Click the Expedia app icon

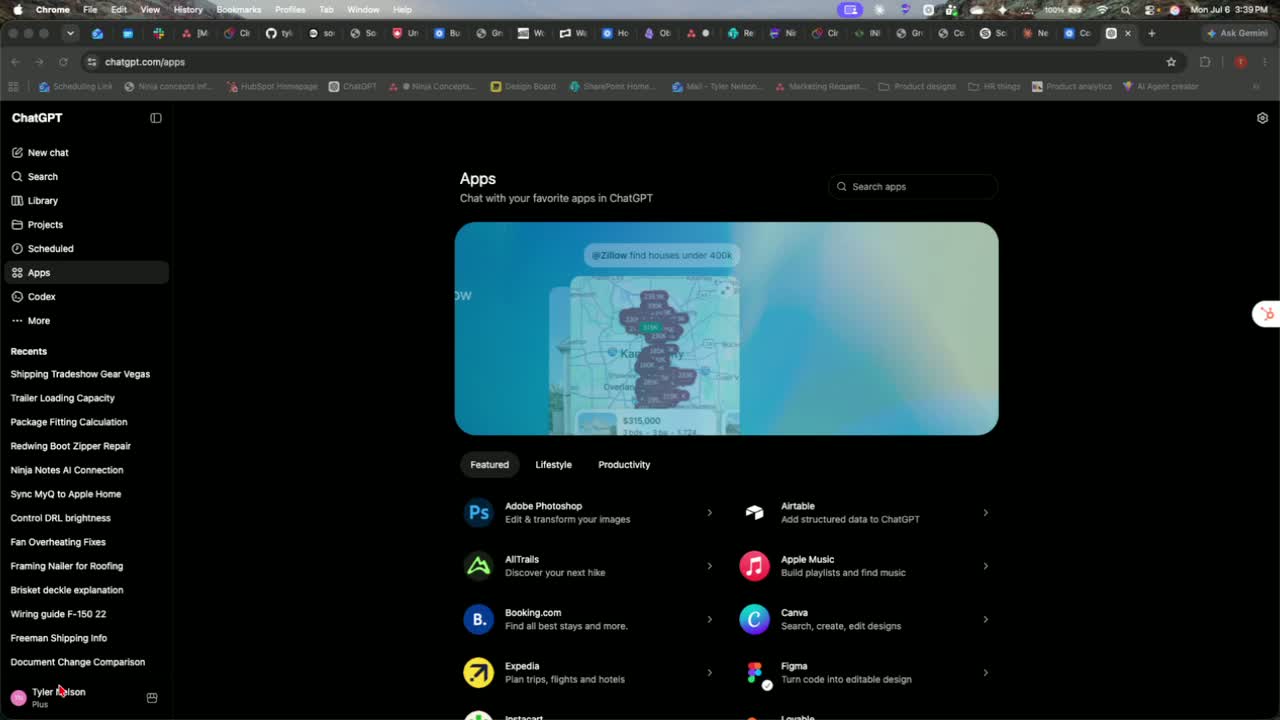pyautogui.click(x=479, y=673)
